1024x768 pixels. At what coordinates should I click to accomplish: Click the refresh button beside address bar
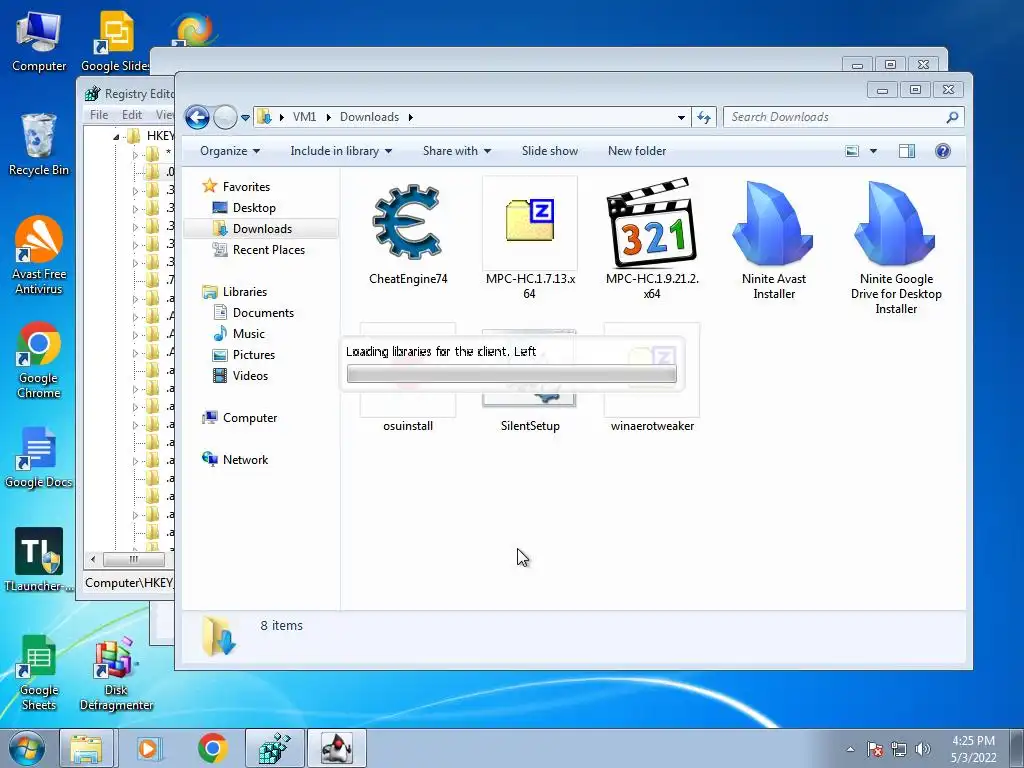coord(704,118)
